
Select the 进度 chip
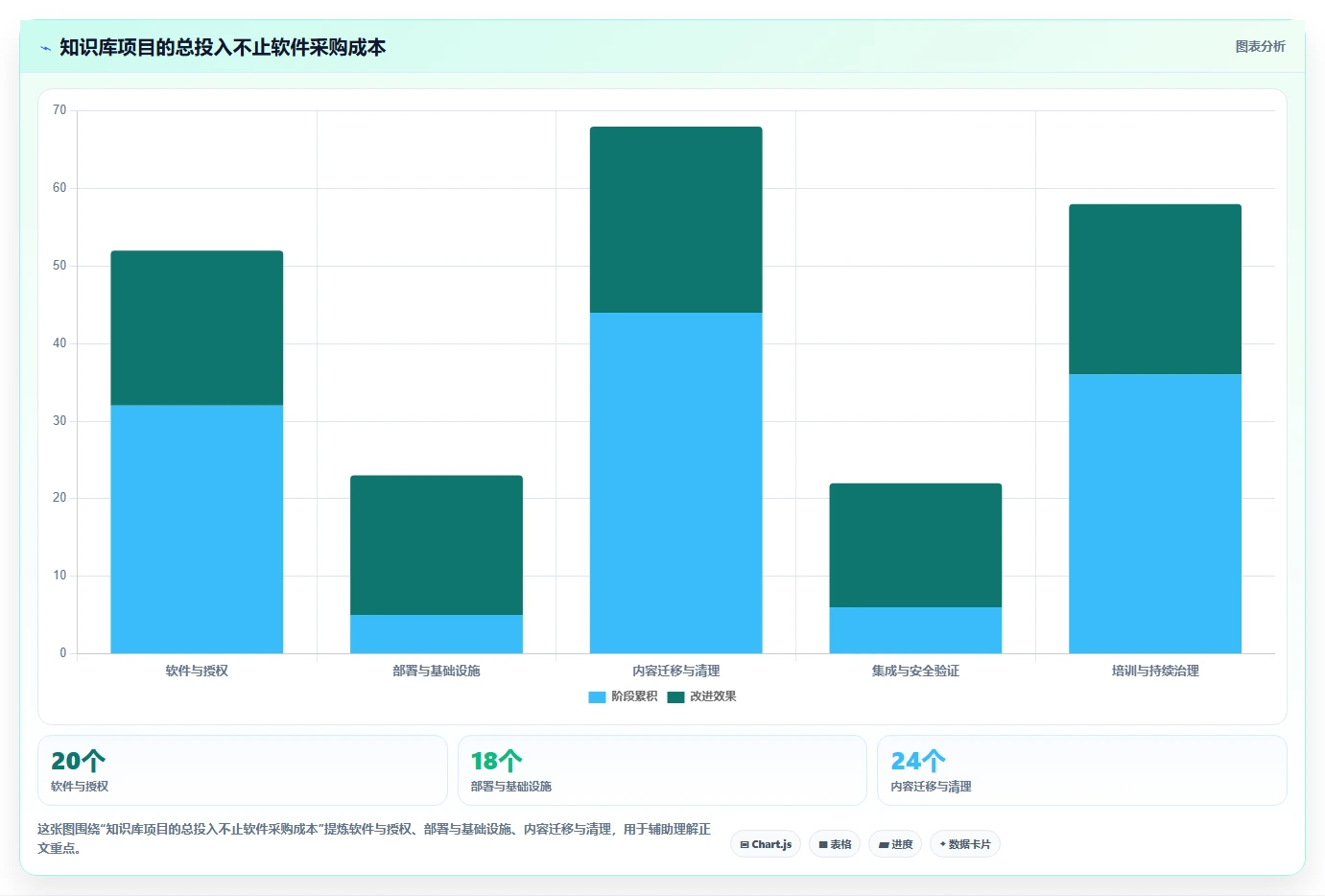click(x=895, y=844)
